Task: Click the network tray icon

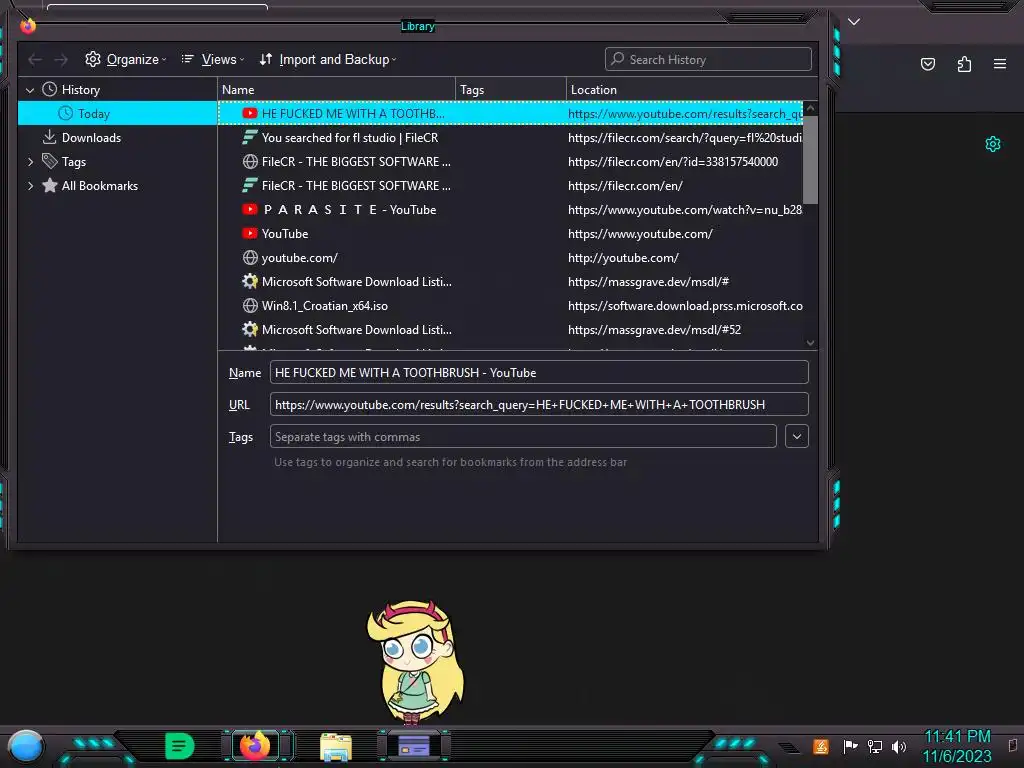Action: click(875, 746)
